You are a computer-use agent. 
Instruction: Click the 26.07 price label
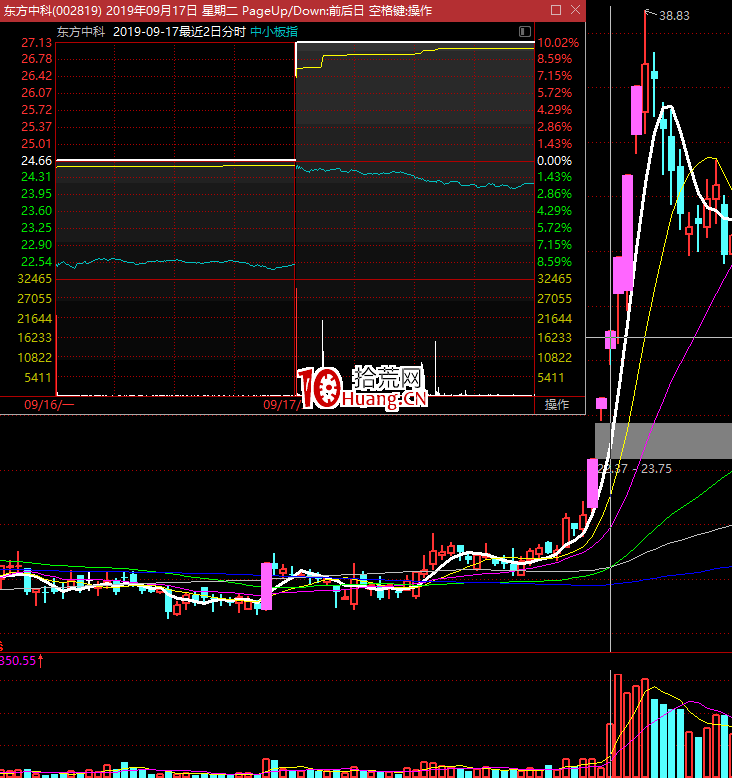pyautogui.click(x=36, y=92)
